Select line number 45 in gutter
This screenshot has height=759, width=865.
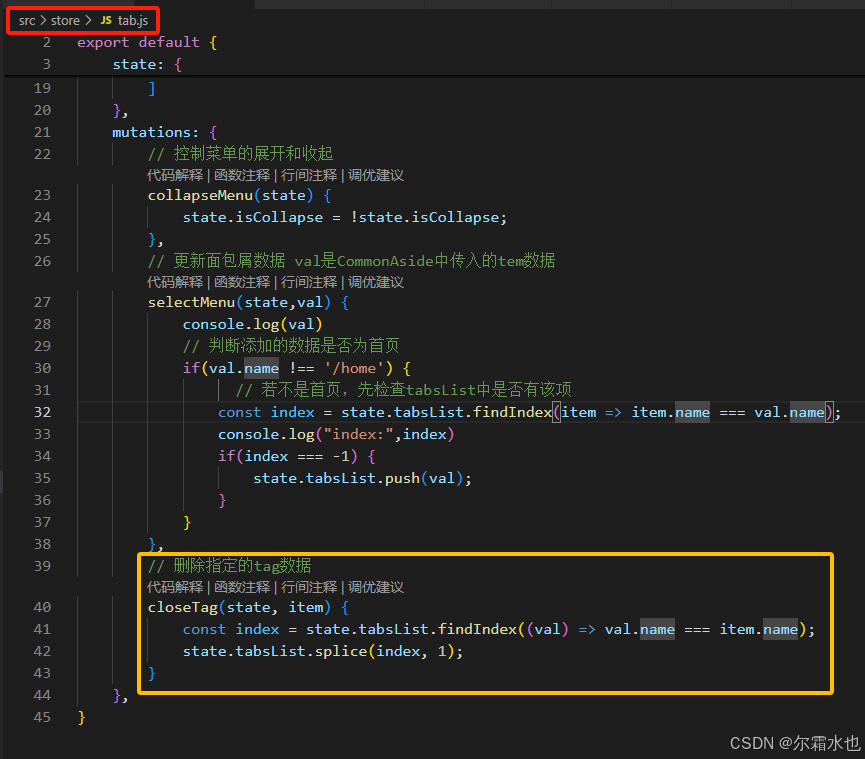42,717
